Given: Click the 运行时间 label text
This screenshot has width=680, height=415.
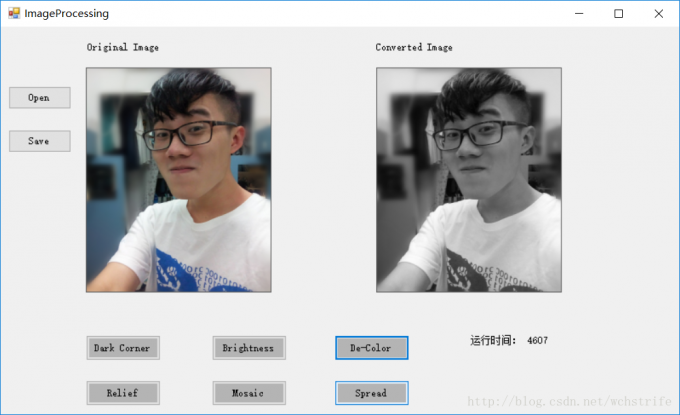Looking at the screenshot, I should pos(493,340).
